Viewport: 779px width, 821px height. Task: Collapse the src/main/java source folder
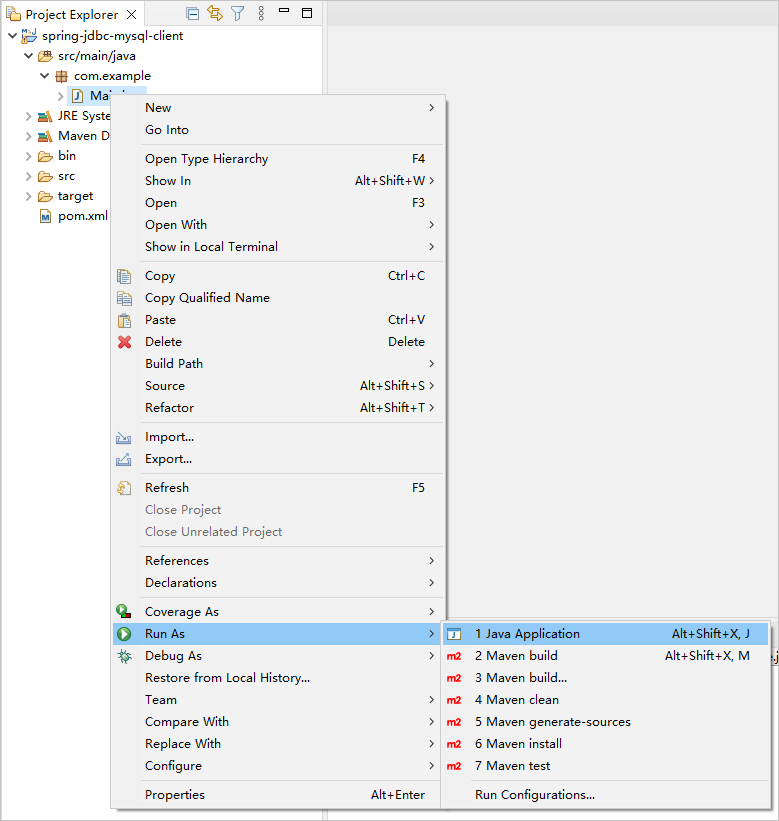pos(28,56)
